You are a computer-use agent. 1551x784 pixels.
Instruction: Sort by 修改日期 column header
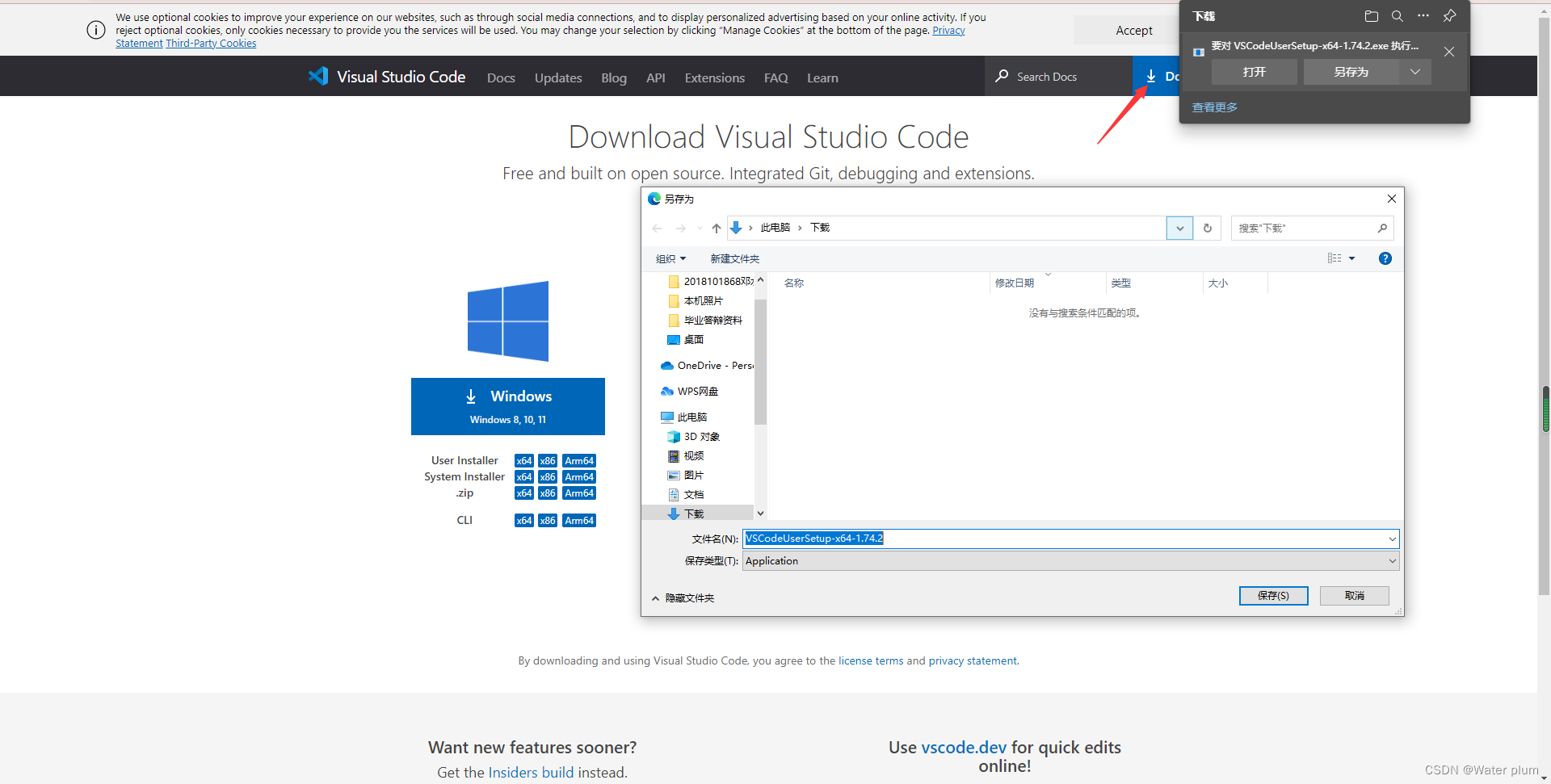pos(1015,283)
